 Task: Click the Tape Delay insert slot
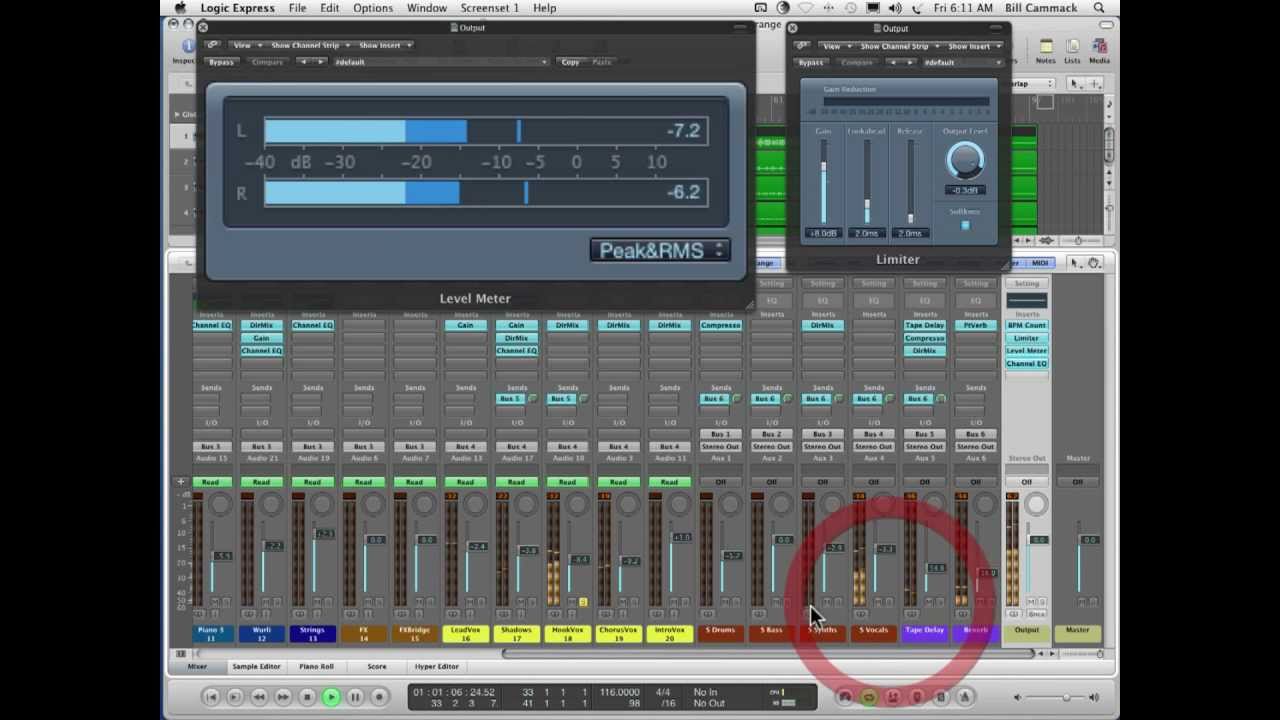924,325
